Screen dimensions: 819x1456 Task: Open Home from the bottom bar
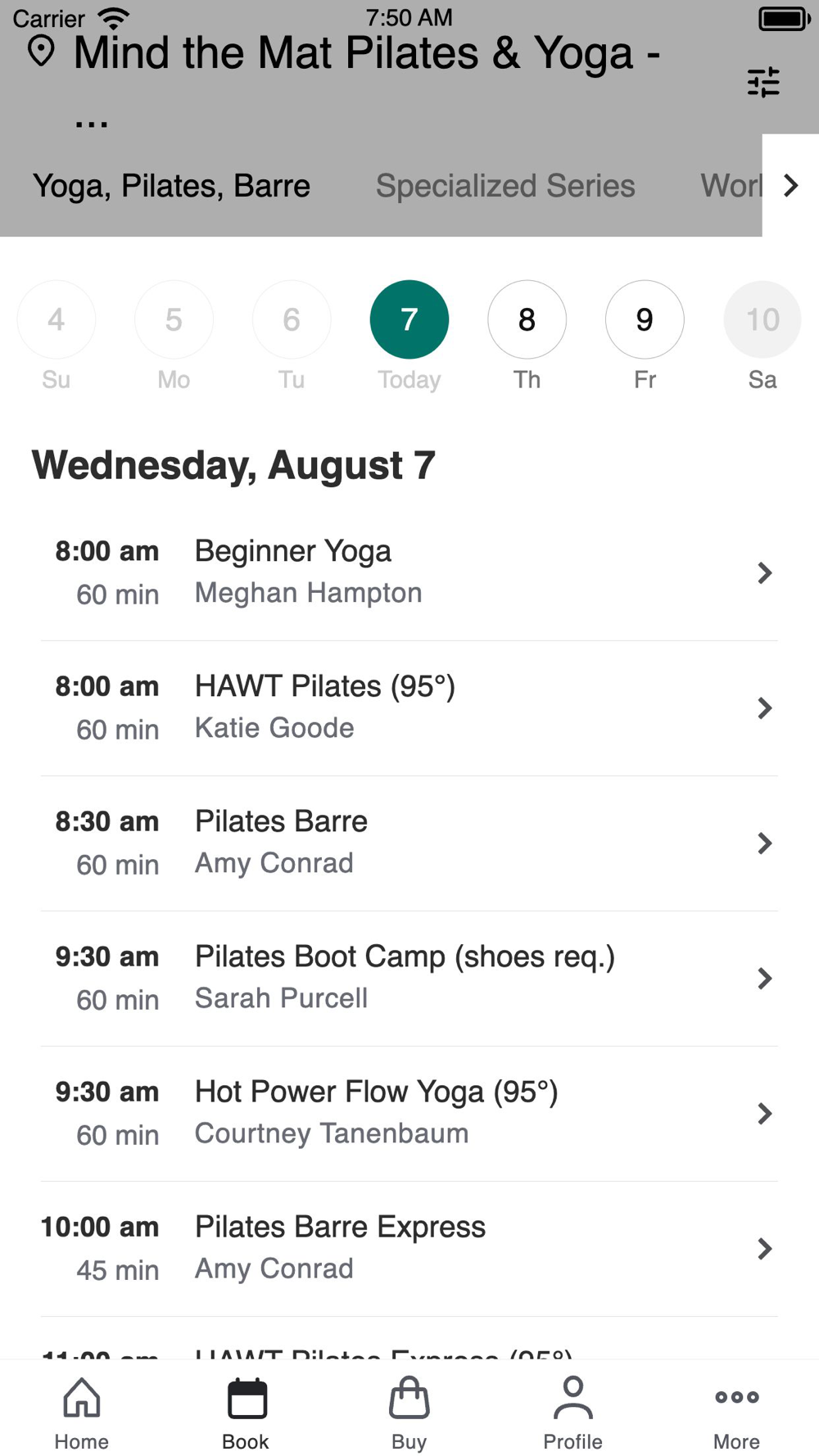[x=82, y=1413]
